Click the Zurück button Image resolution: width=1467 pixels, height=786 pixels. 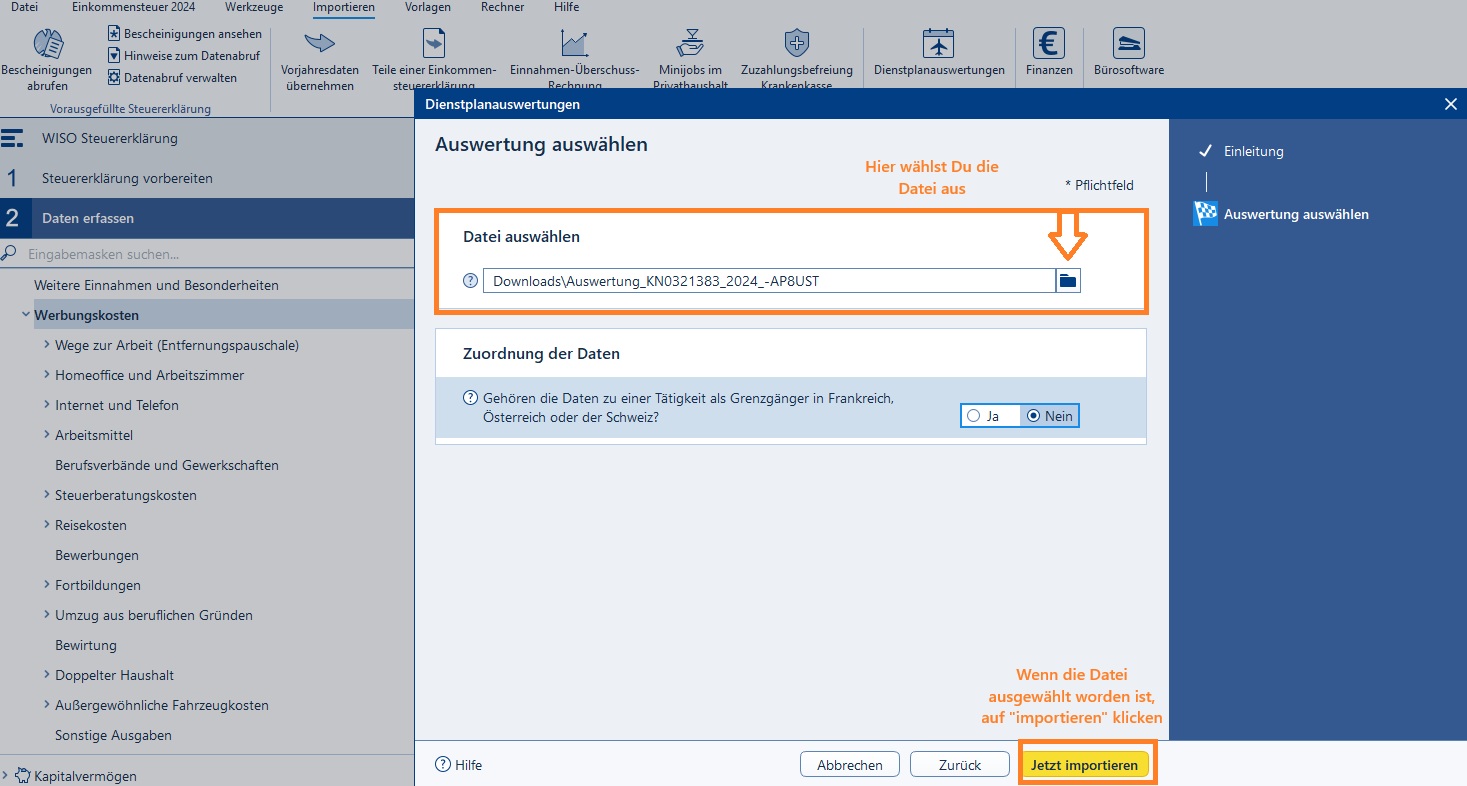960,765
